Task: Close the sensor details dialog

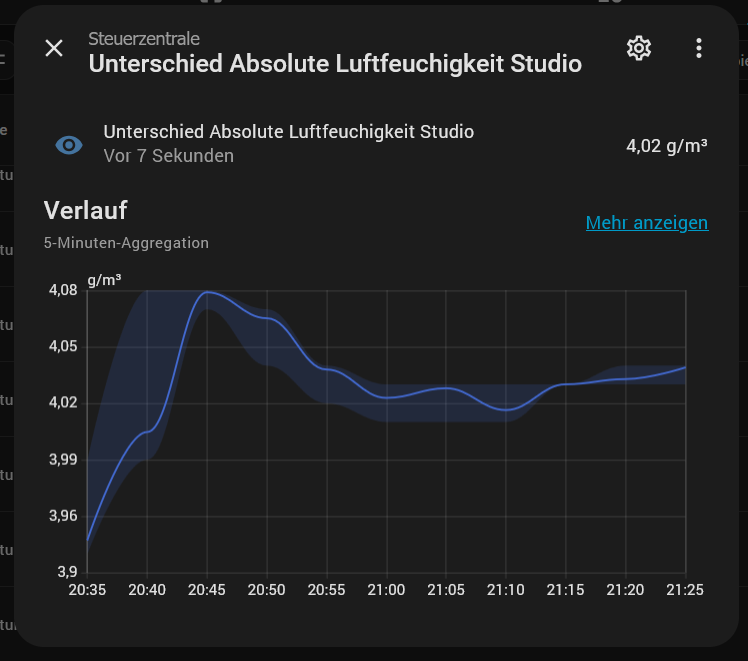Action: [x=54, y=49]
